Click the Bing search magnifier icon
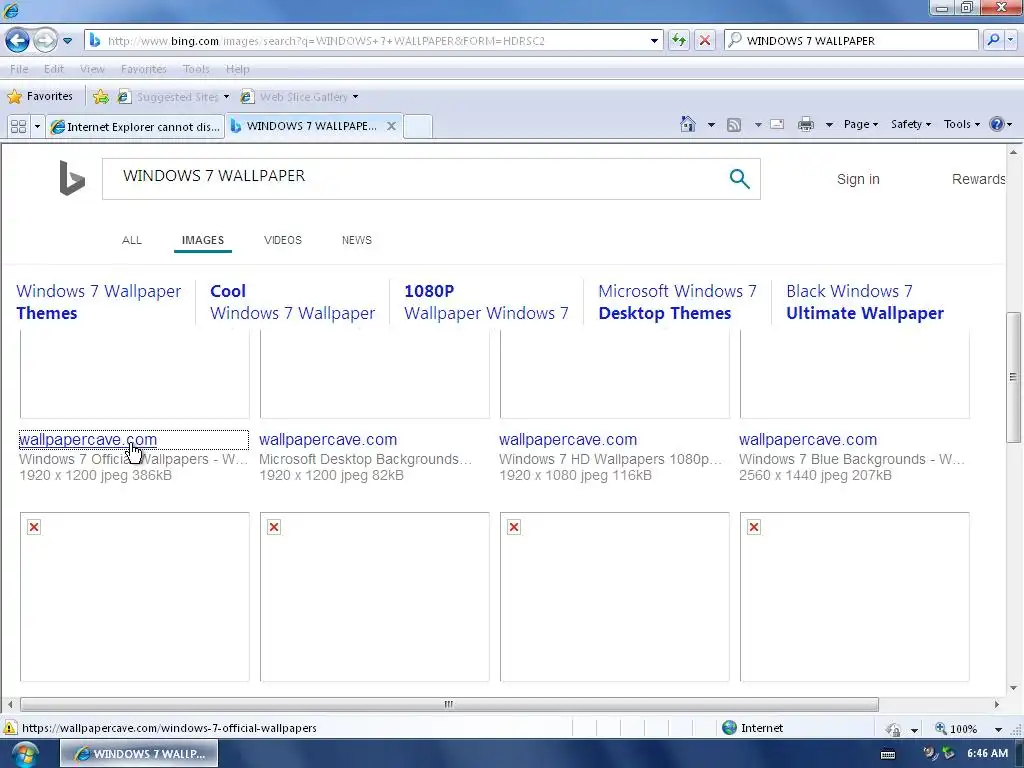Viewport: 1024px width, 768px height. 739,178
